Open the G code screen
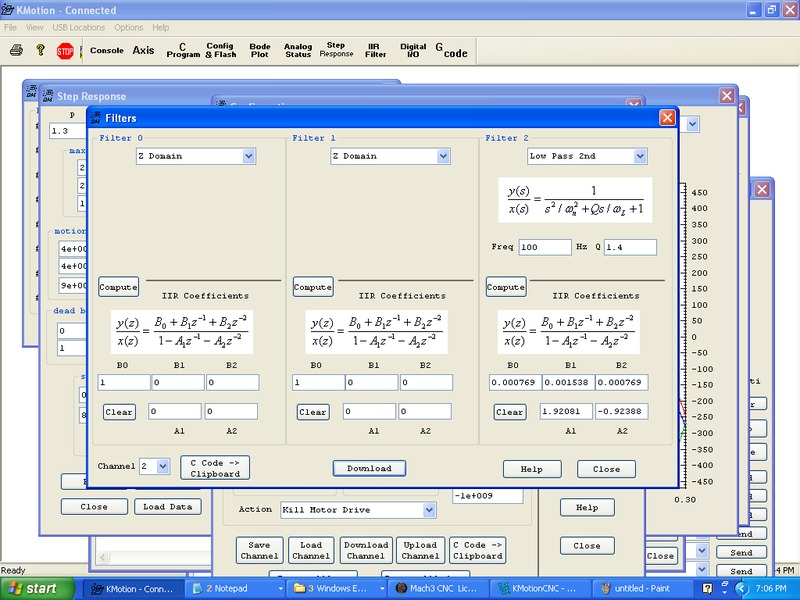 451,50
